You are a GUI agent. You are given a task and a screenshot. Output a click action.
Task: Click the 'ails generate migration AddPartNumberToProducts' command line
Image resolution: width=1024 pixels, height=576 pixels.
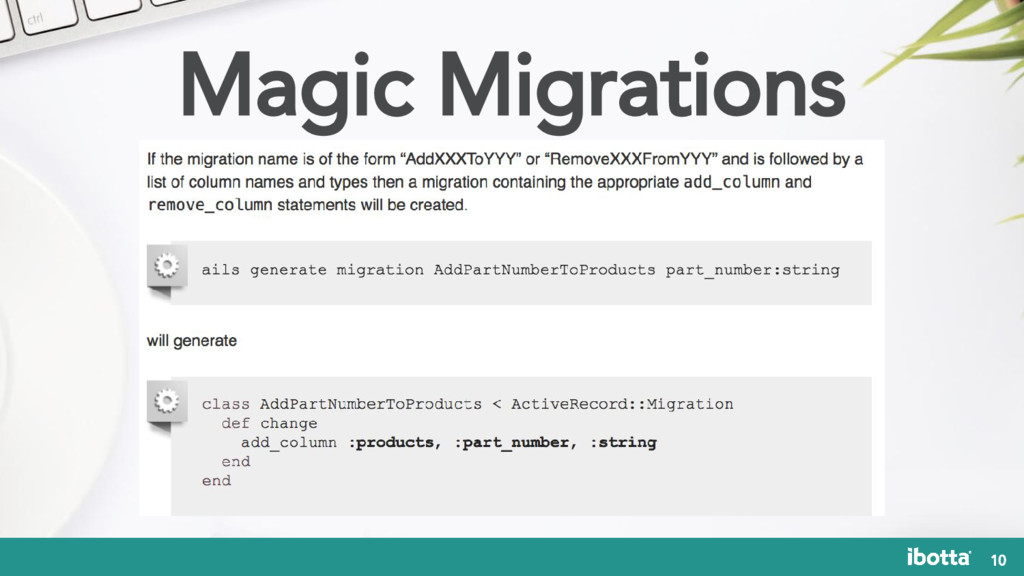click(520, 270)
